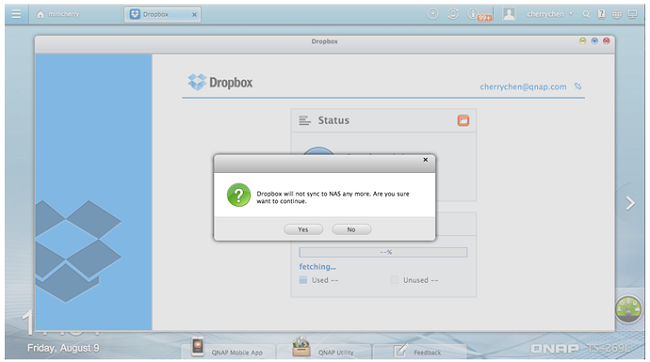Click the Friday, August 9 date
This screenshot has height=362, width=650.
click(x=63, y=348)
